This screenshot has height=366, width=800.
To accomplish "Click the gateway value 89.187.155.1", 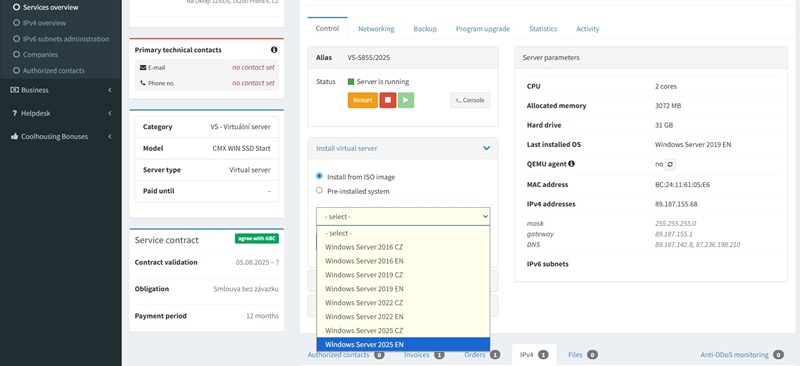I will click(x=673, y=234).
